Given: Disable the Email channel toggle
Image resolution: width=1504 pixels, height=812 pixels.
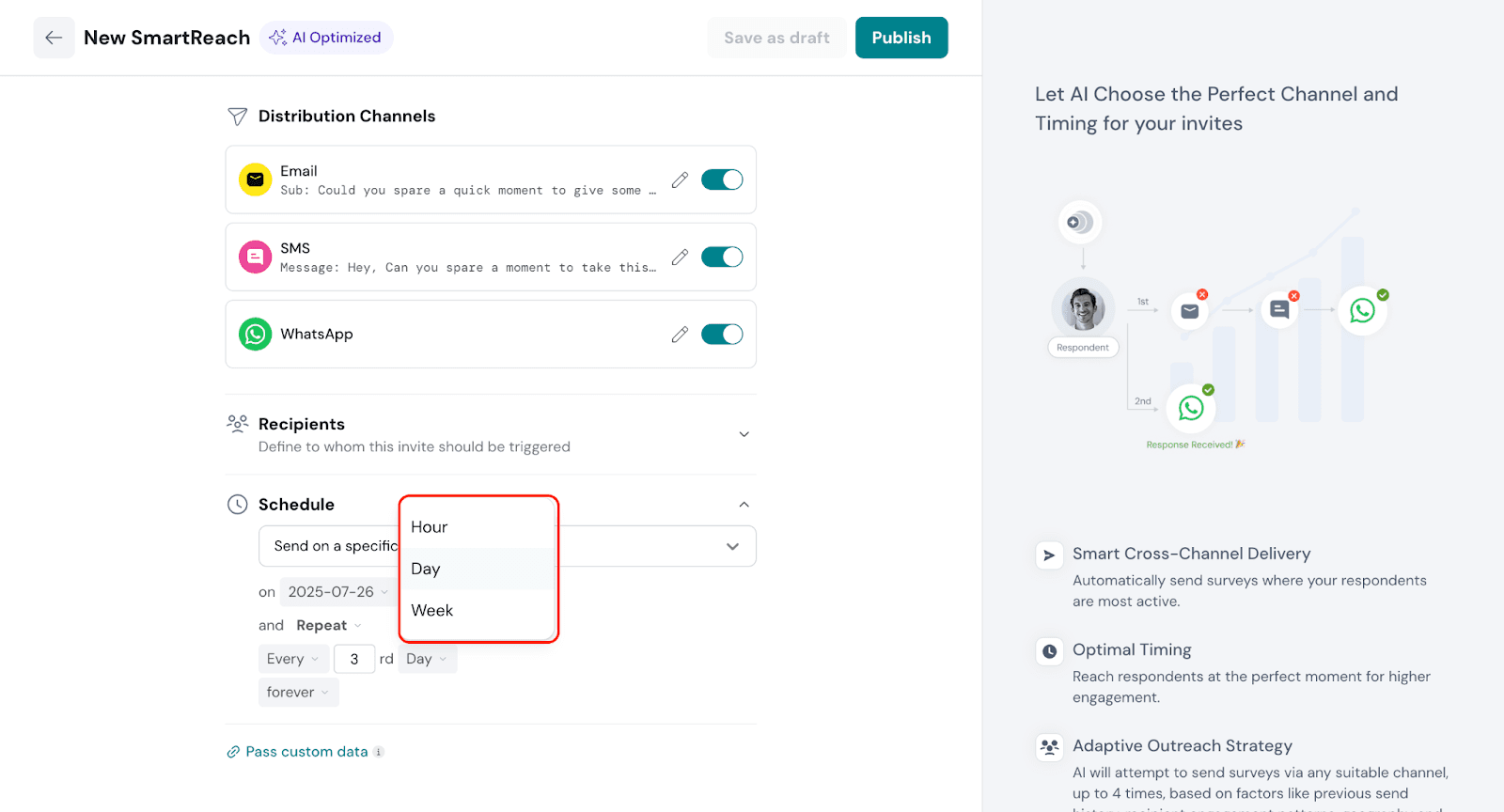Looking at the screenshot, I should pyautogui.click(x=721, y=180).
